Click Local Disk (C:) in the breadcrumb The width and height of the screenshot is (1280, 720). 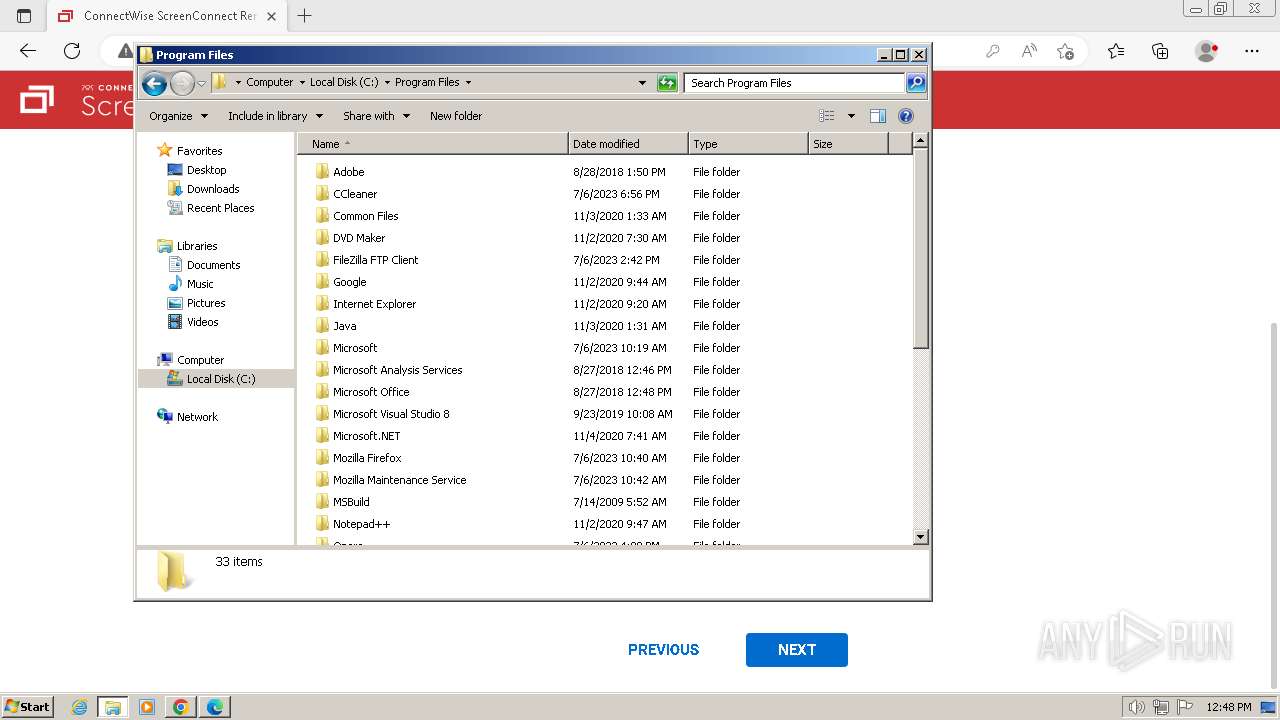click(x=344, y=82)
